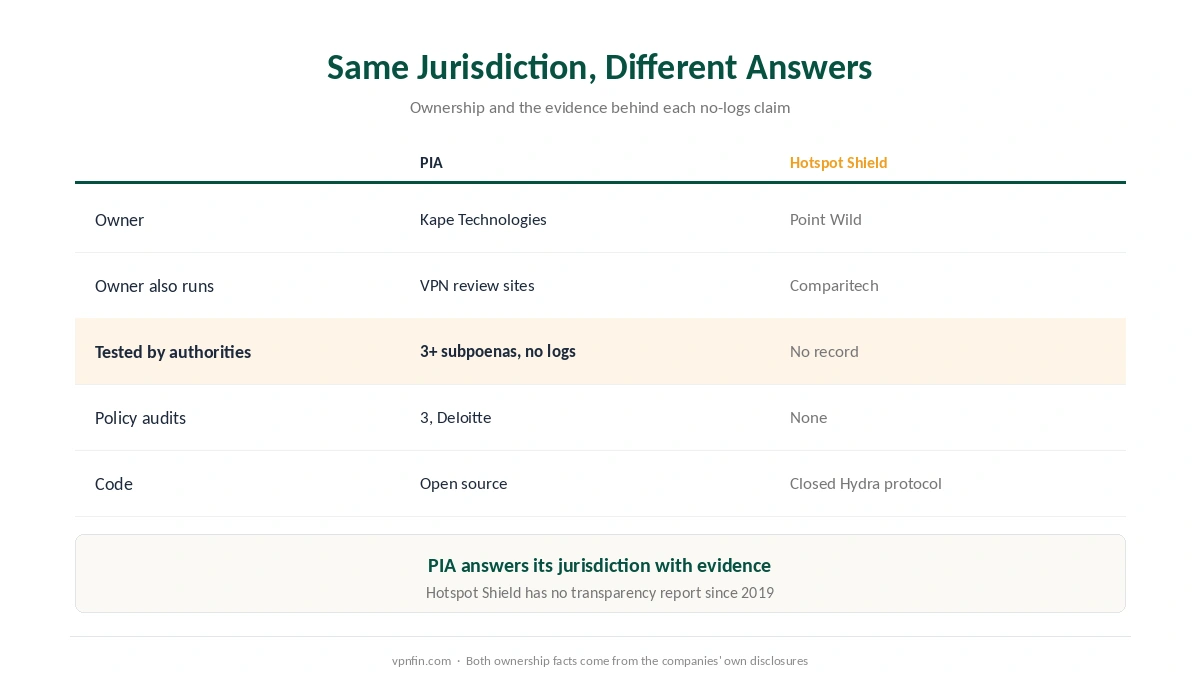Click the subtitle about ownership and no-logs evidence
The height and width of the screenshot is (680, 1200).
click(x=600, y=107)
